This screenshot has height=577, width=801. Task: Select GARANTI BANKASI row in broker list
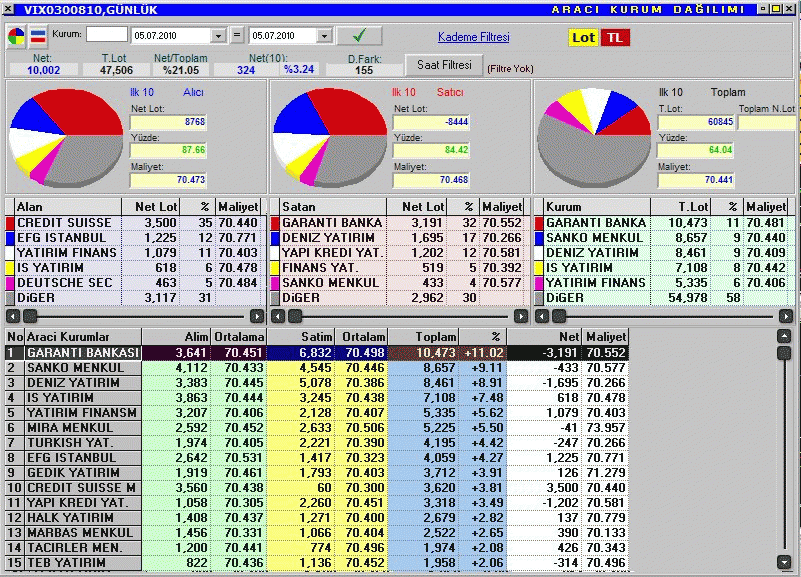82,353
